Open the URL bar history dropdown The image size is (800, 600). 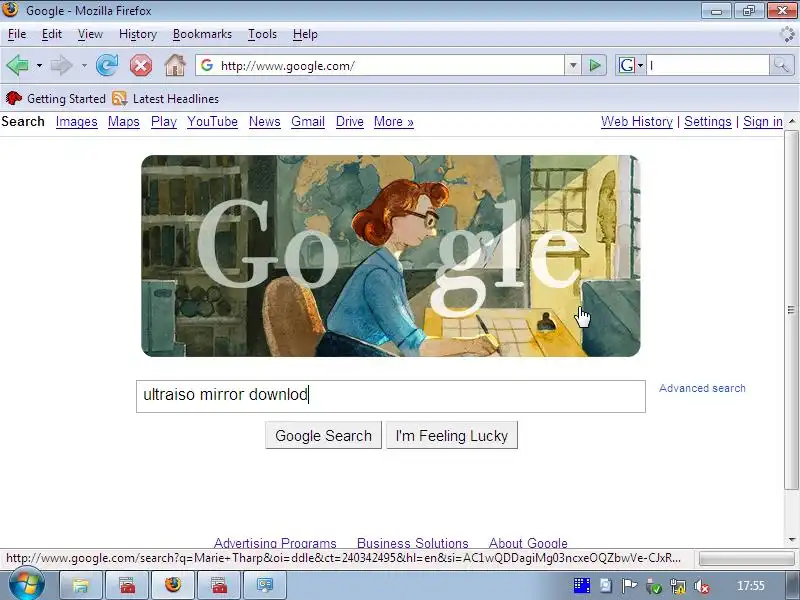[x=573, y=65]
